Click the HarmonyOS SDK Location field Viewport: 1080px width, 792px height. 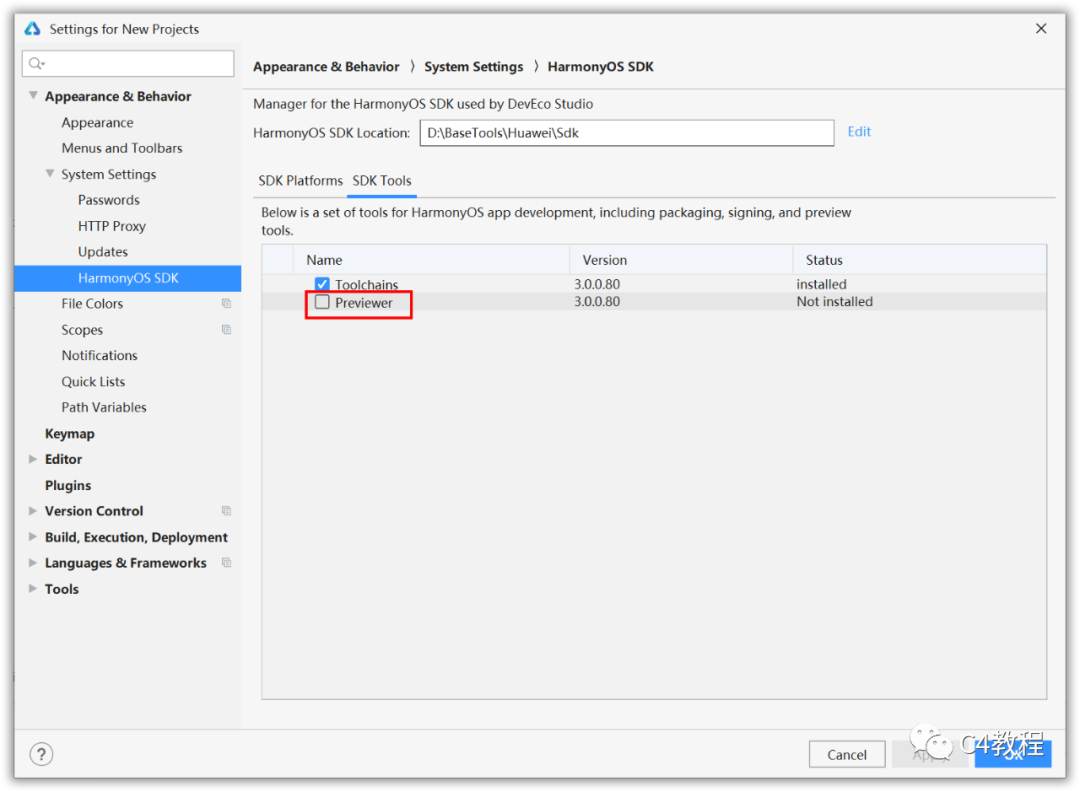tap(627, 133)
